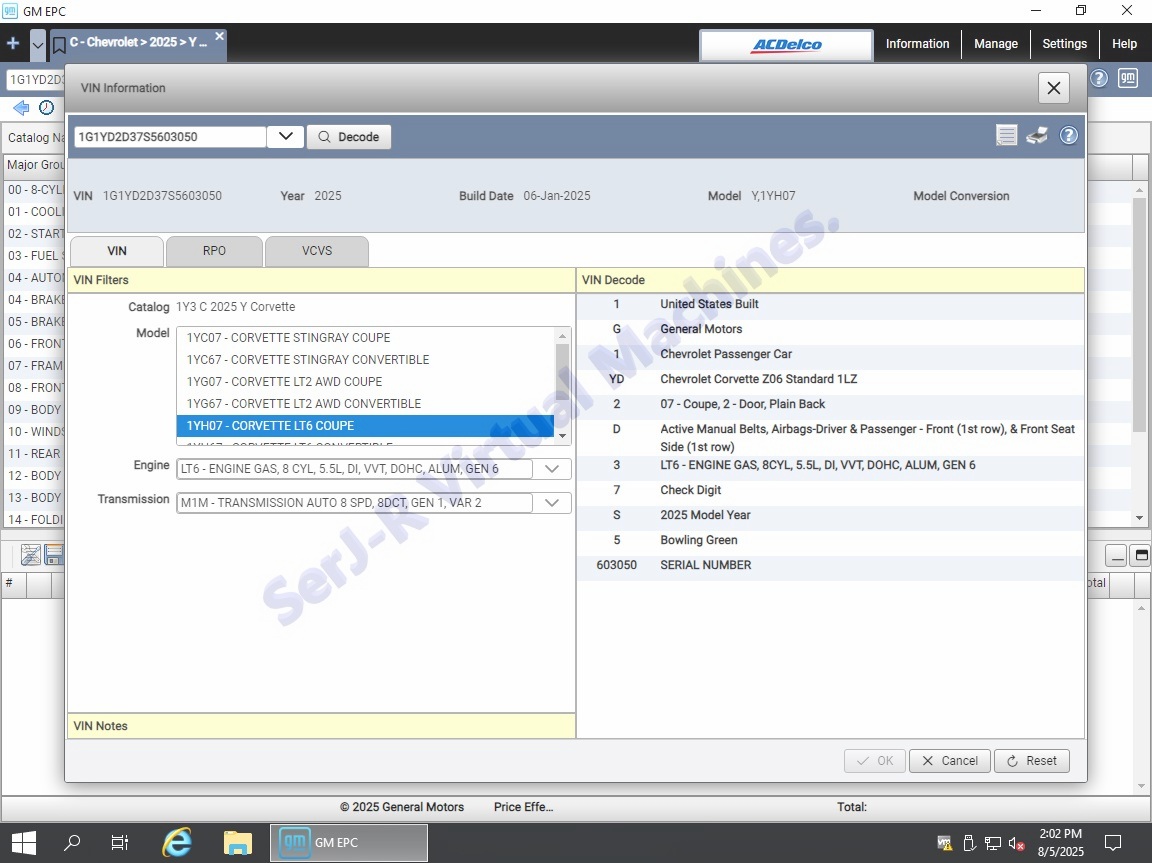Click the ACDelco logo button
This screenshot has height=863, width=1152.
pos(786,46)
